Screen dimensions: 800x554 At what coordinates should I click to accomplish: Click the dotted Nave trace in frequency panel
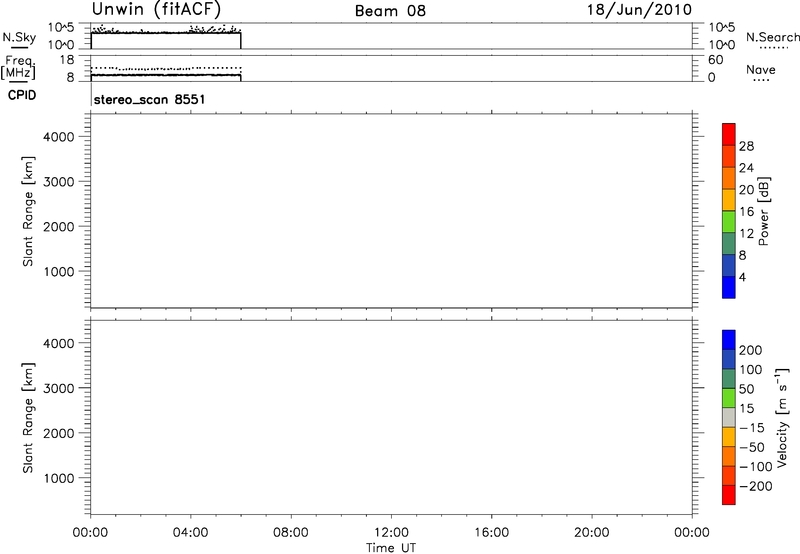pyautogui.click(x=166, y=68)
